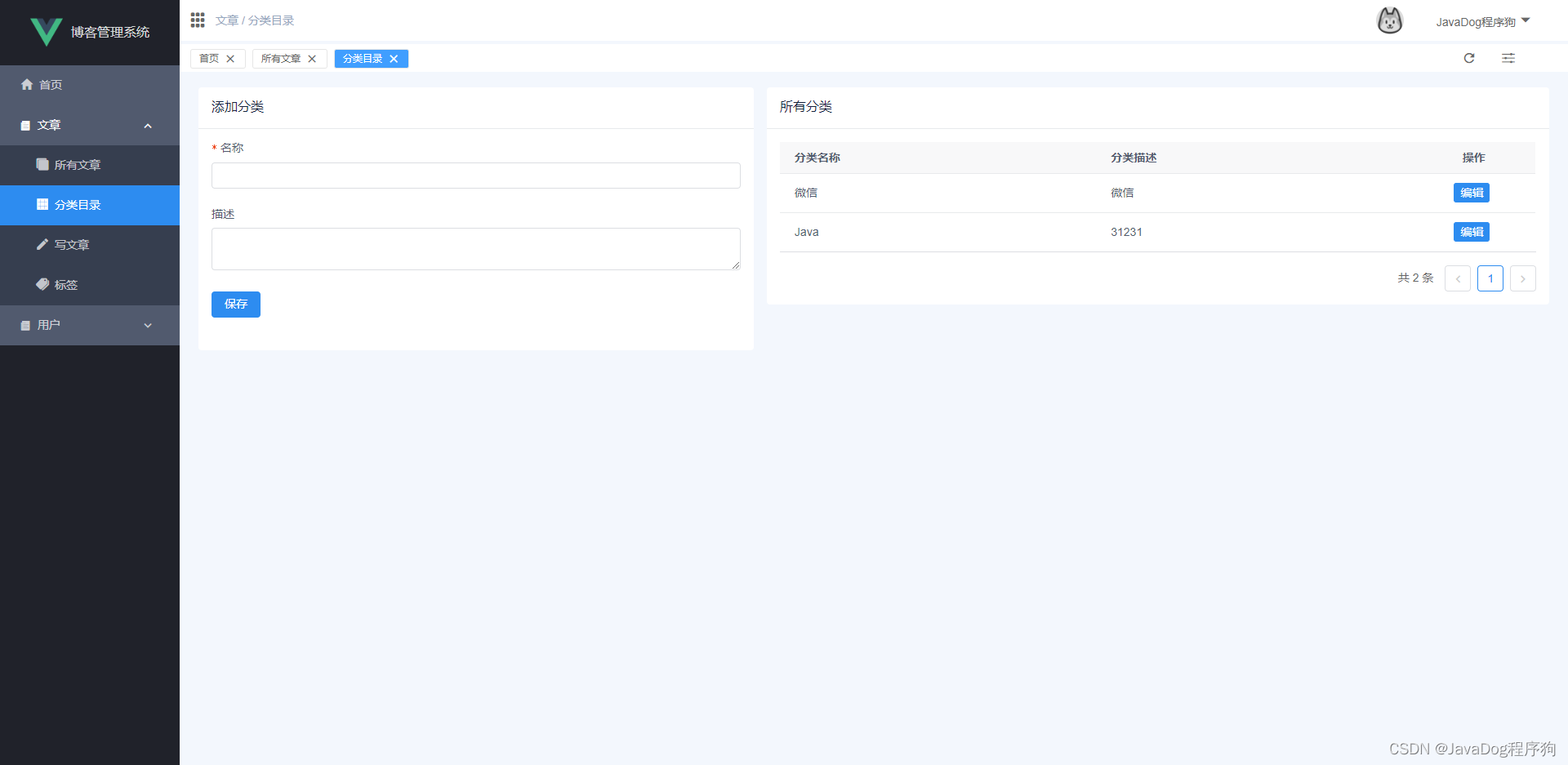Close the 首页 tab

click(230, 59)
